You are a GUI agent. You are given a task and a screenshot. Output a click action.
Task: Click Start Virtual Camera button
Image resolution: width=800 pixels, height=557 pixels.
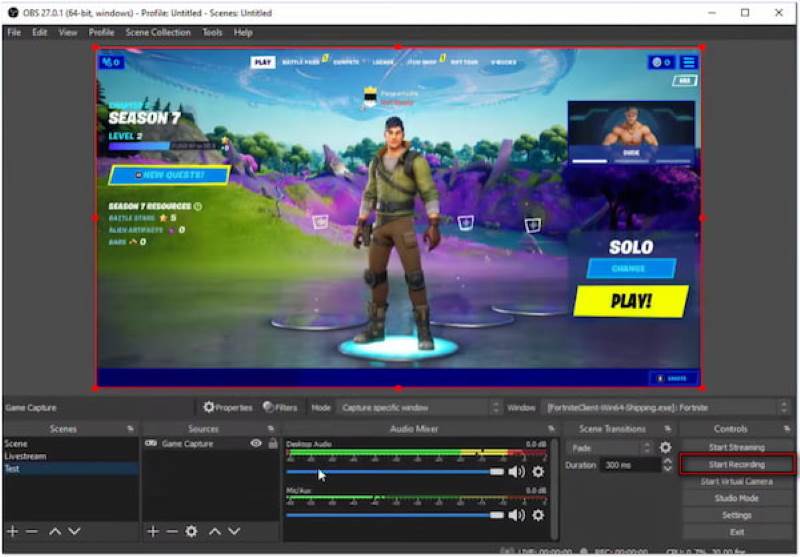(x=736, y=482)
